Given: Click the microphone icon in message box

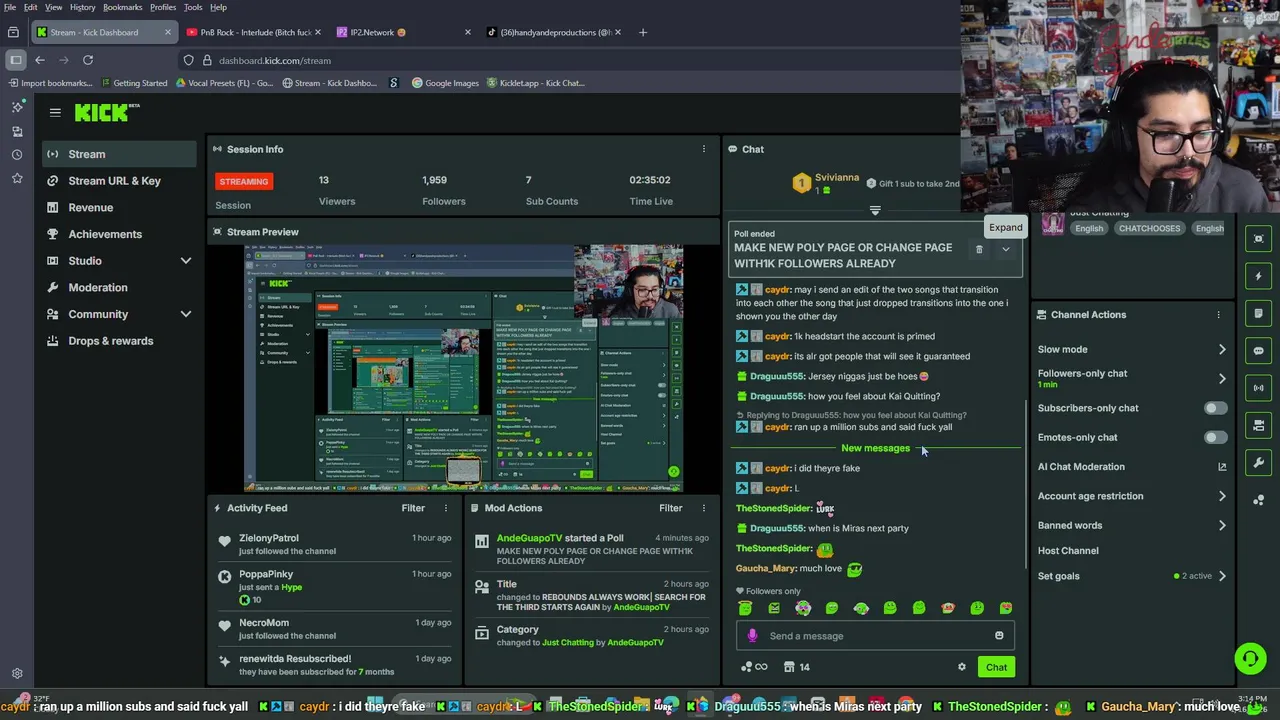Looking at the screenshot, I should (x=752, y=636).
